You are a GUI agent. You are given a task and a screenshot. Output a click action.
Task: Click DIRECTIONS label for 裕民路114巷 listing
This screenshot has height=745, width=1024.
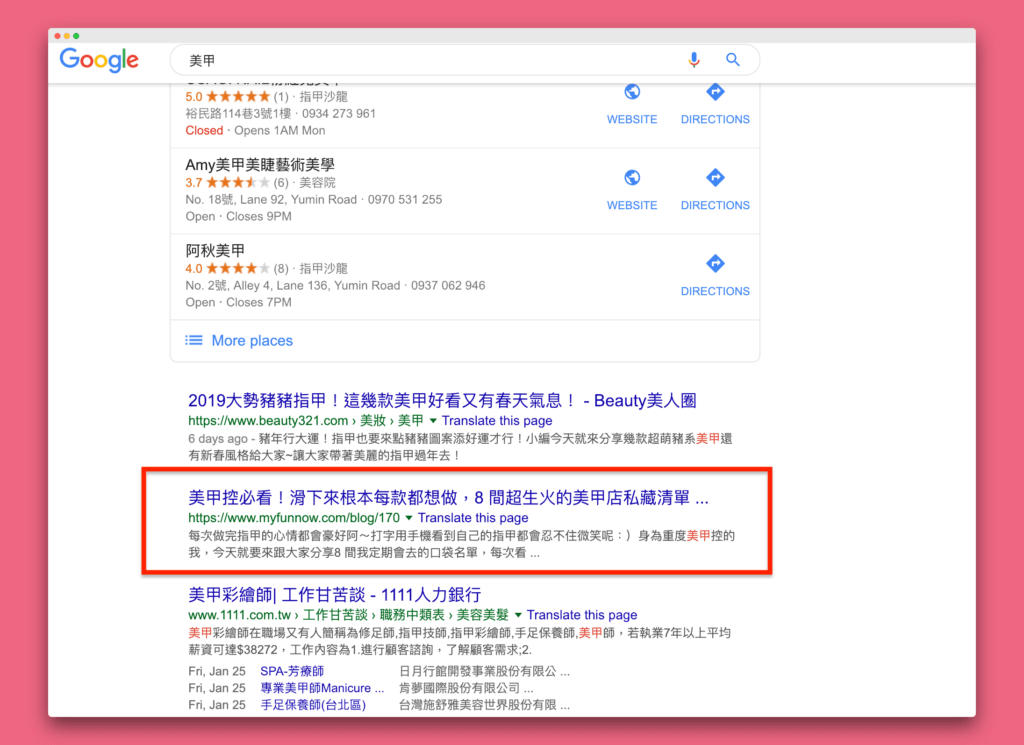[x=715, y=119]
